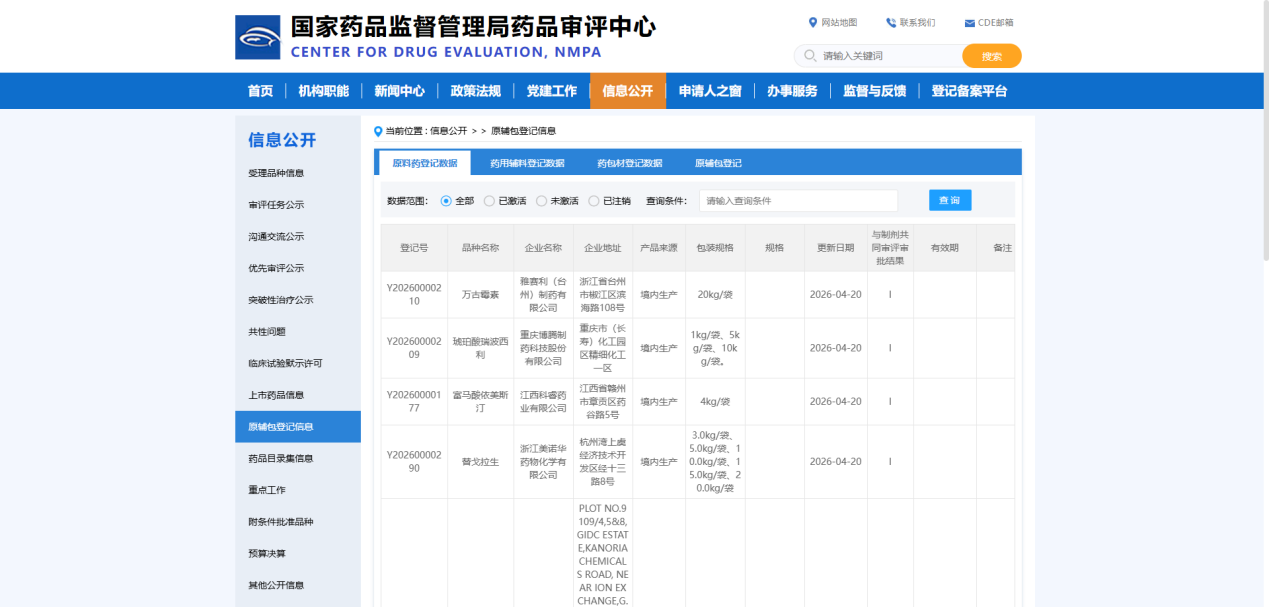Click the 琥珀酸瑞波西利 table cell
The image size is (1269, 607).
pyautogui.click(x=480, y=348)
